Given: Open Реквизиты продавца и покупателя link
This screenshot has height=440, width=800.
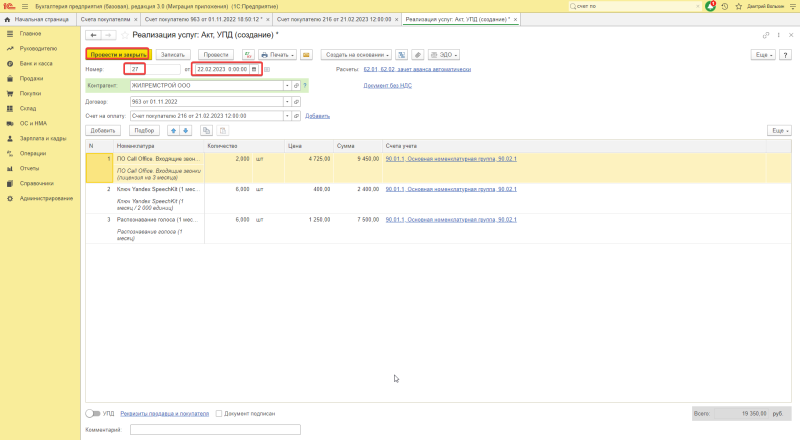Looking at the screenshot, I should tap(164, 413).
